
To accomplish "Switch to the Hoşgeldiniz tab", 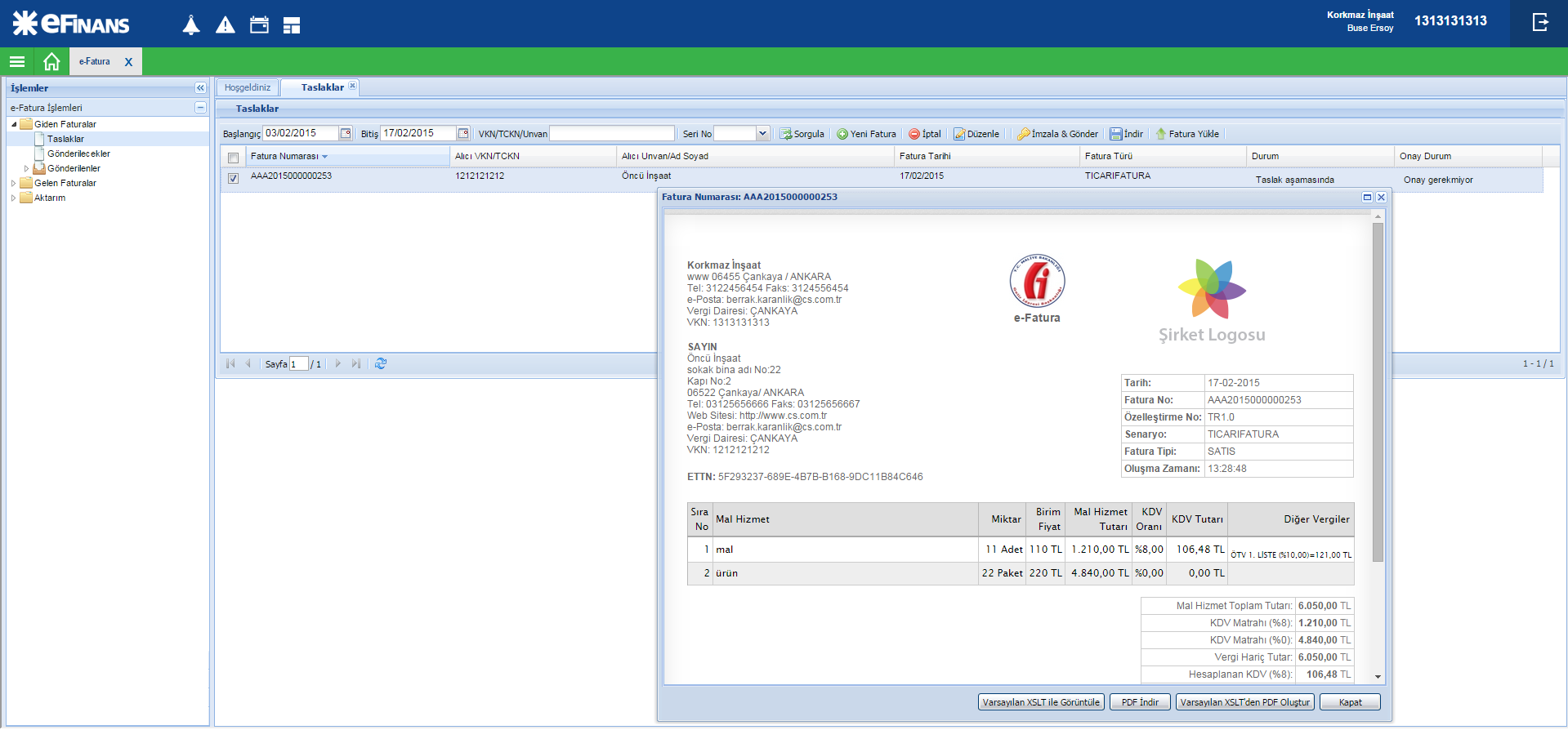I will pos(248,87).
